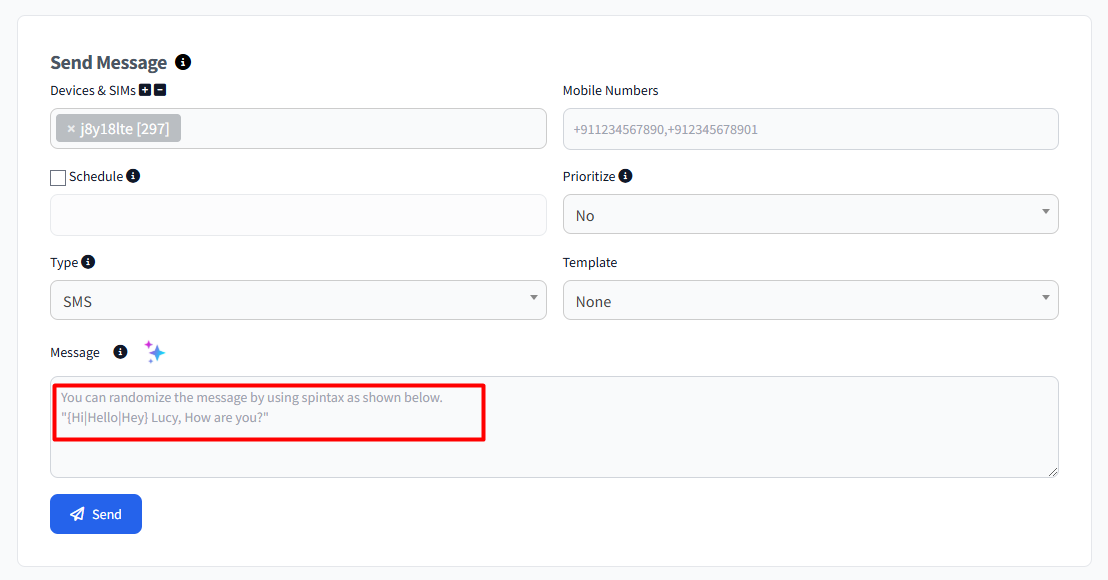
Task: Open the AI sparkle message generator
Action: click(x=154, y=351)
